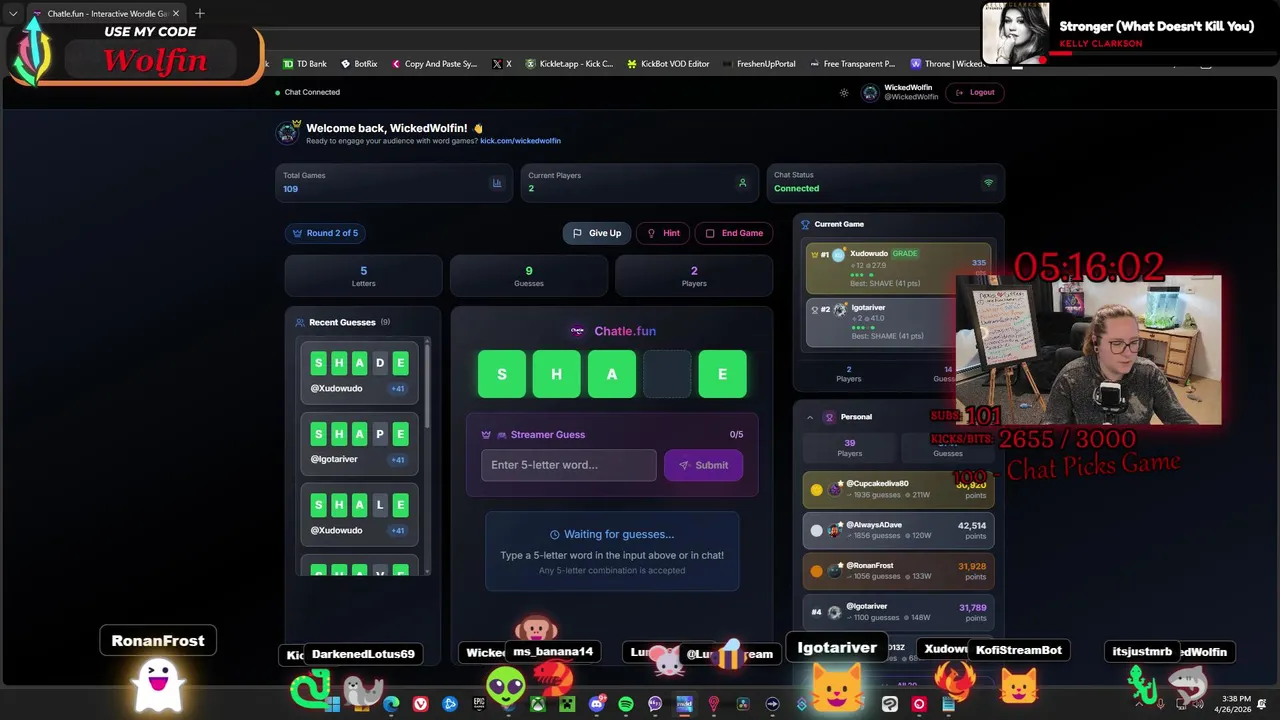1280x720 pixels.
Task: Collapse the Personal leaderboard section
Action: coord(810,417)
